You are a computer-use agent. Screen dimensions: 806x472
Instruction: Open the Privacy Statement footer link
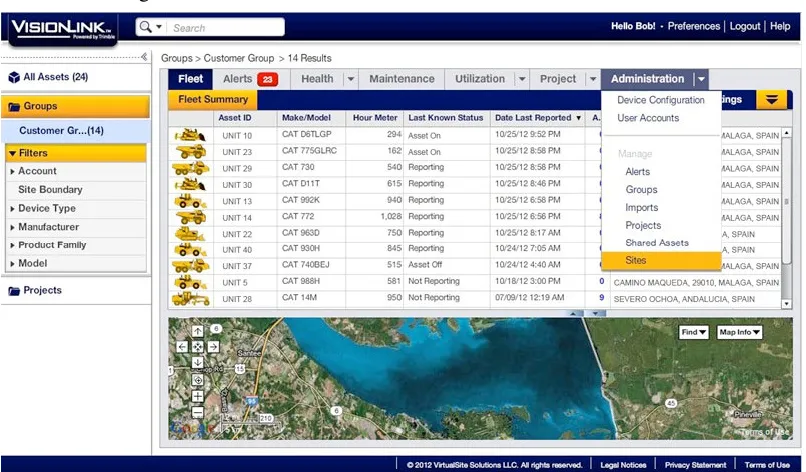point(695,465)
